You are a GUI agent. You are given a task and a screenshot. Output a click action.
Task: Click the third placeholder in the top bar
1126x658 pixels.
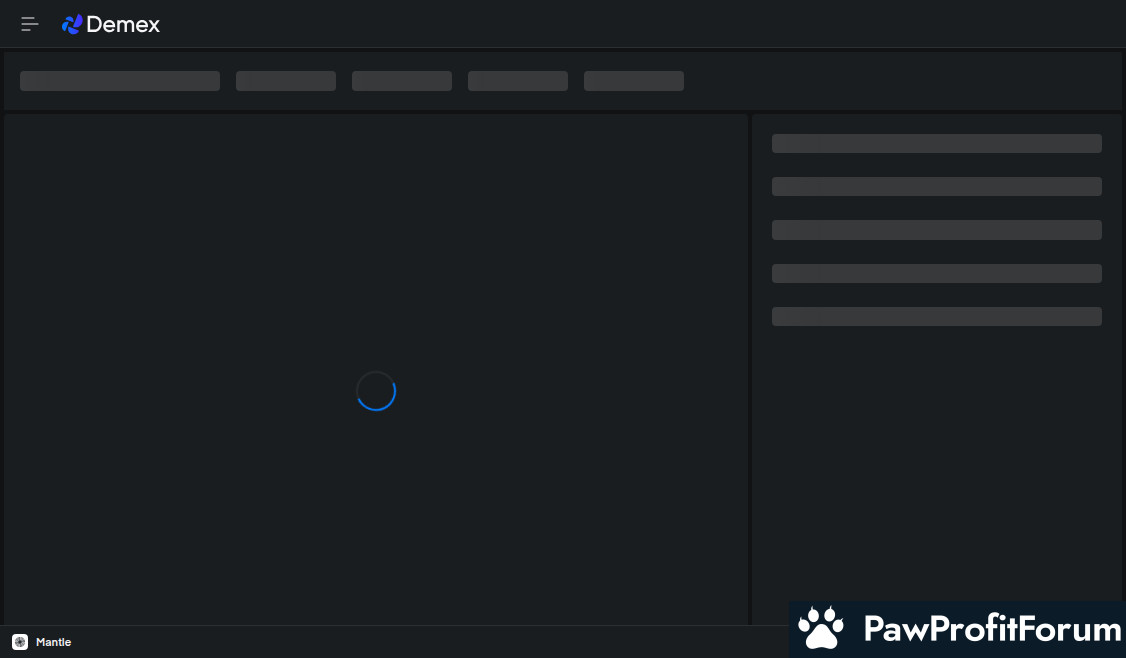pyautogui.click(x=402, y=81)
